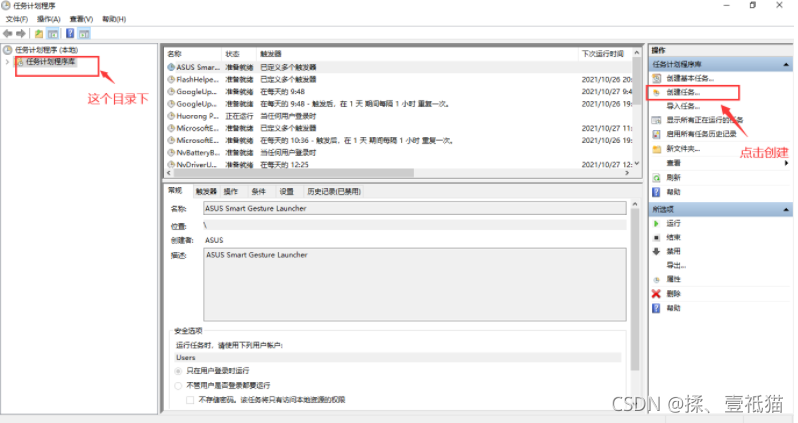The image size is (798, 423).
Task: Click the Refresh (刷新) icon in actions
Action: (656, 177)
